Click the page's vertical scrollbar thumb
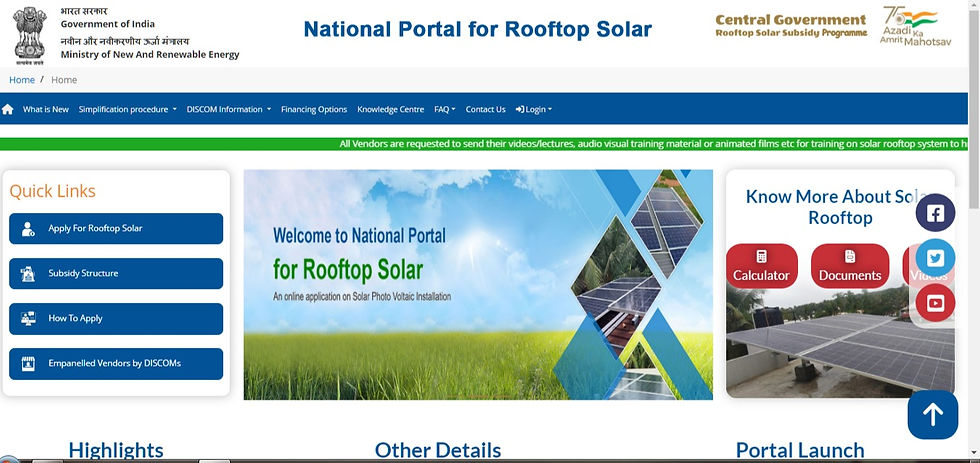 974,109
